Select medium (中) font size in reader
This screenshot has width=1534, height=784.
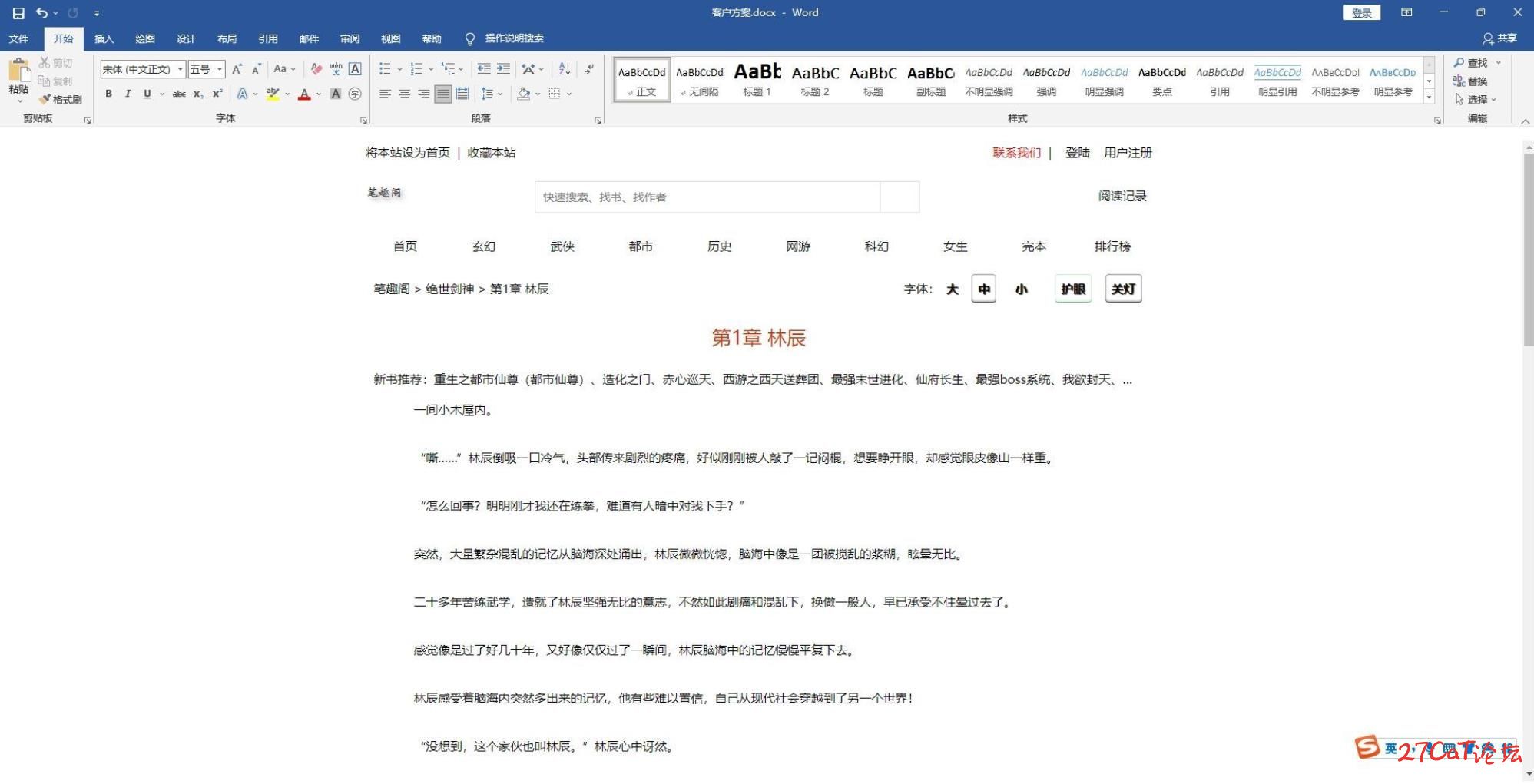tap(984, 289)
